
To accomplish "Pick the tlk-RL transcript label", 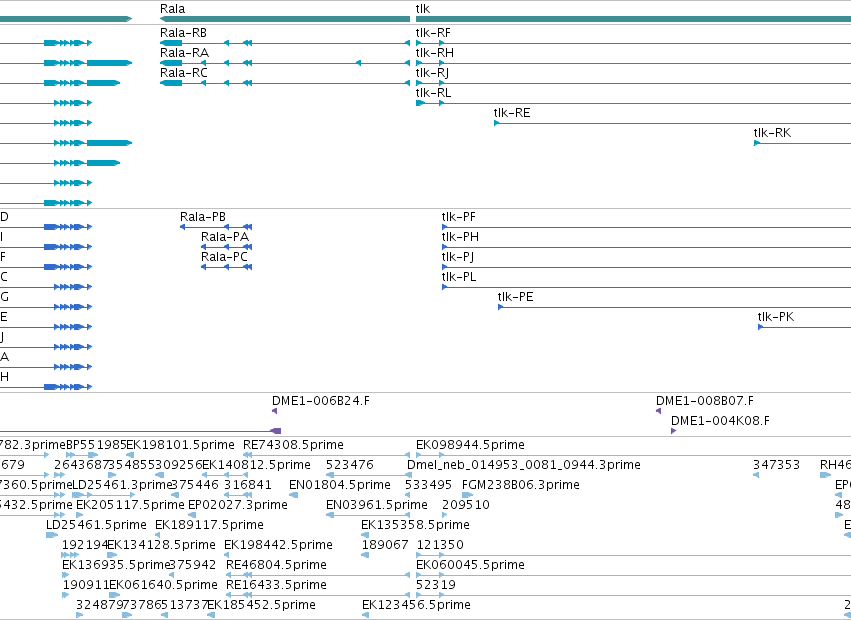I will click(433, 93).
